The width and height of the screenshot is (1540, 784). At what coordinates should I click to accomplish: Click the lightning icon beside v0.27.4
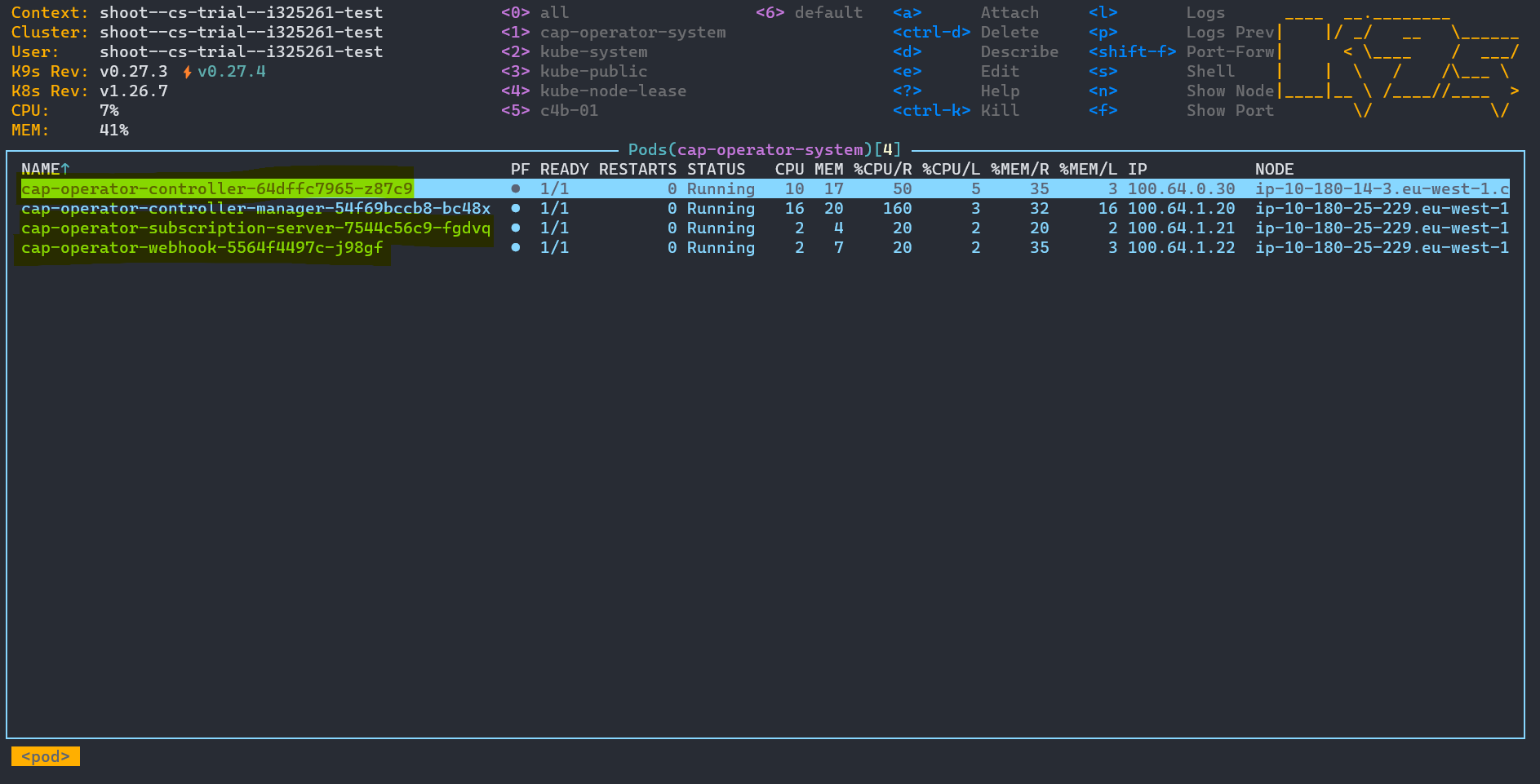188,72
